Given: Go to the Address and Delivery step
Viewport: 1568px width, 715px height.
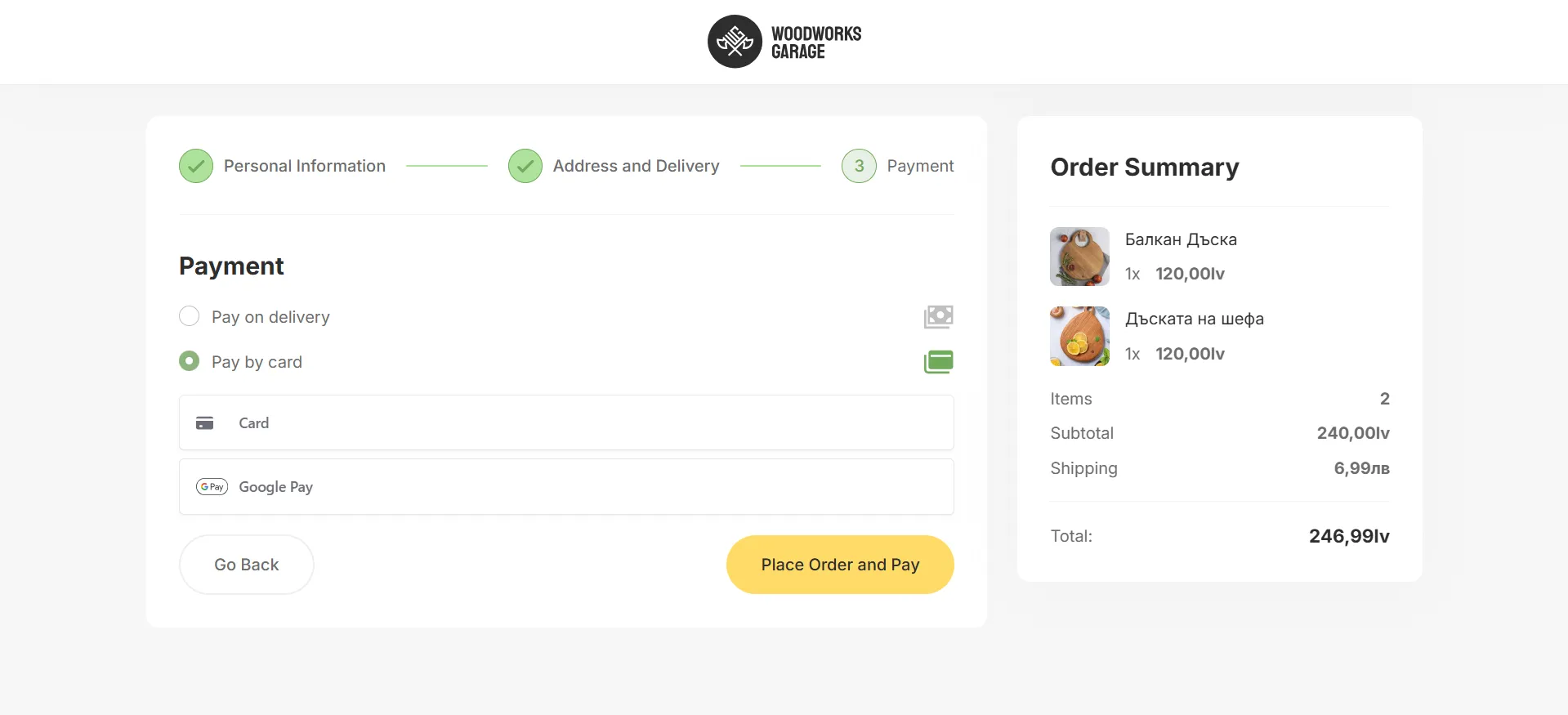Looking at the screenshot, I should (x=636, y=166).
